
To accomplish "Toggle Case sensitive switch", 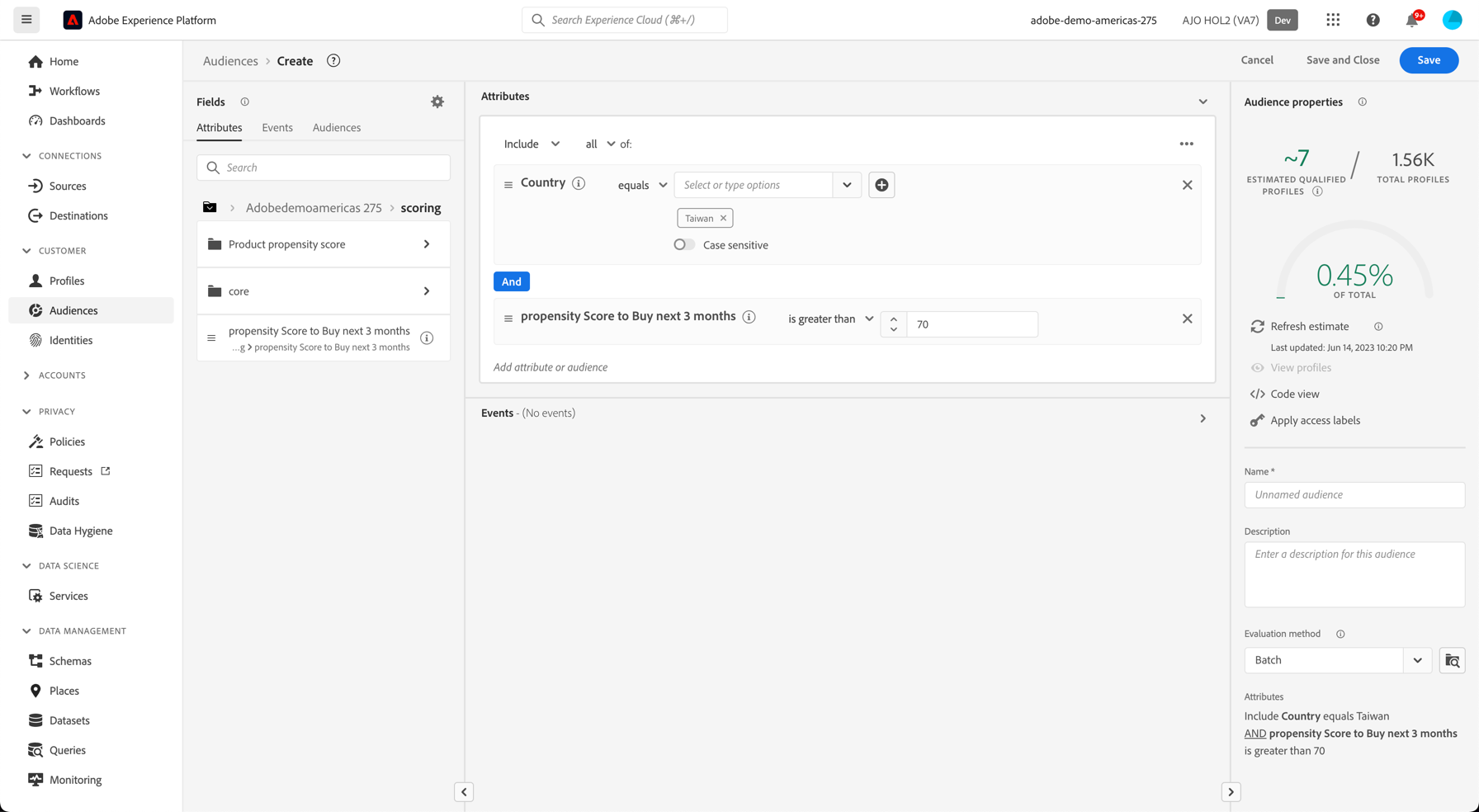I will point(683,244).
